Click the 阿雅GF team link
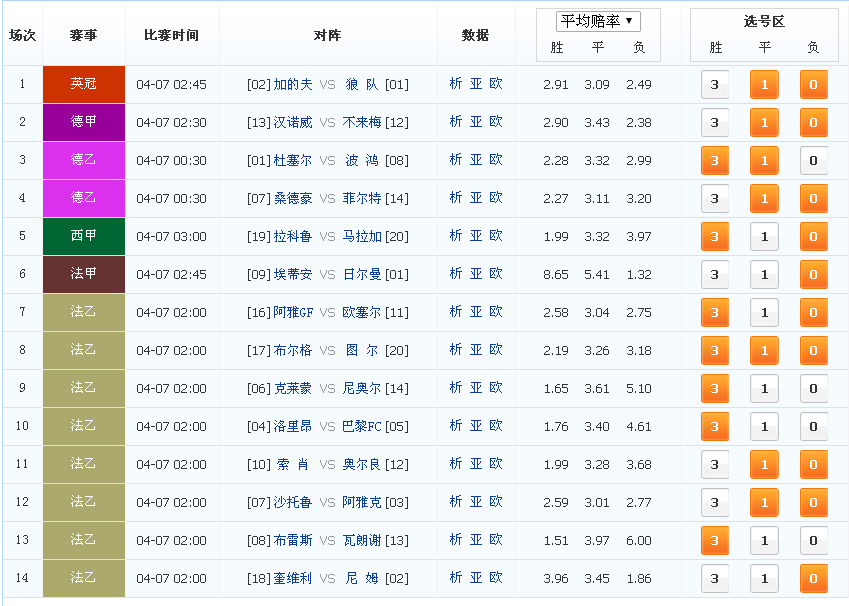This screenshot has width=849, height=606. pos(293,312)
